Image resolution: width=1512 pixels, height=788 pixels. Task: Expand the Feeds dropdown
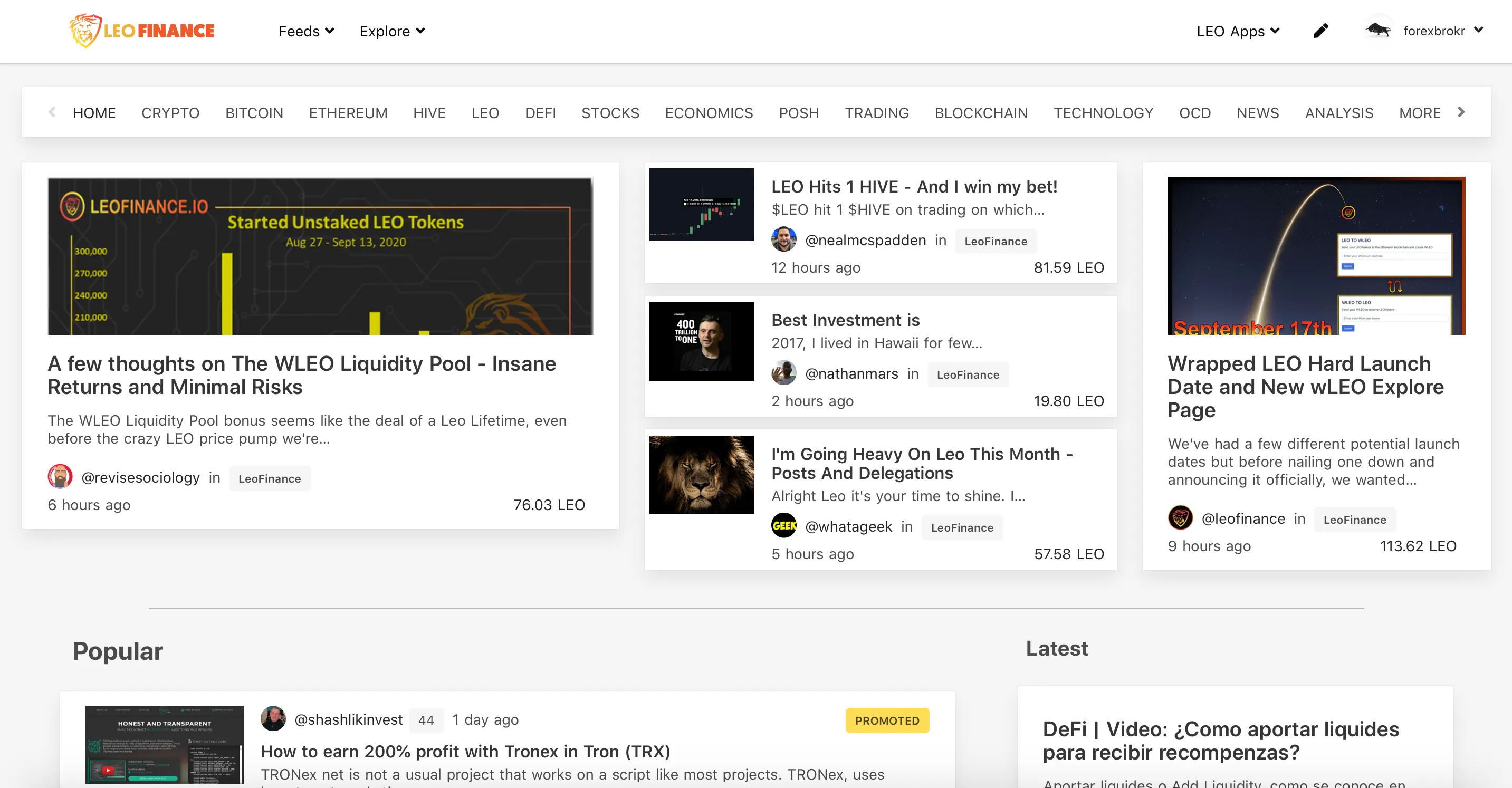[x=307, y=31]
